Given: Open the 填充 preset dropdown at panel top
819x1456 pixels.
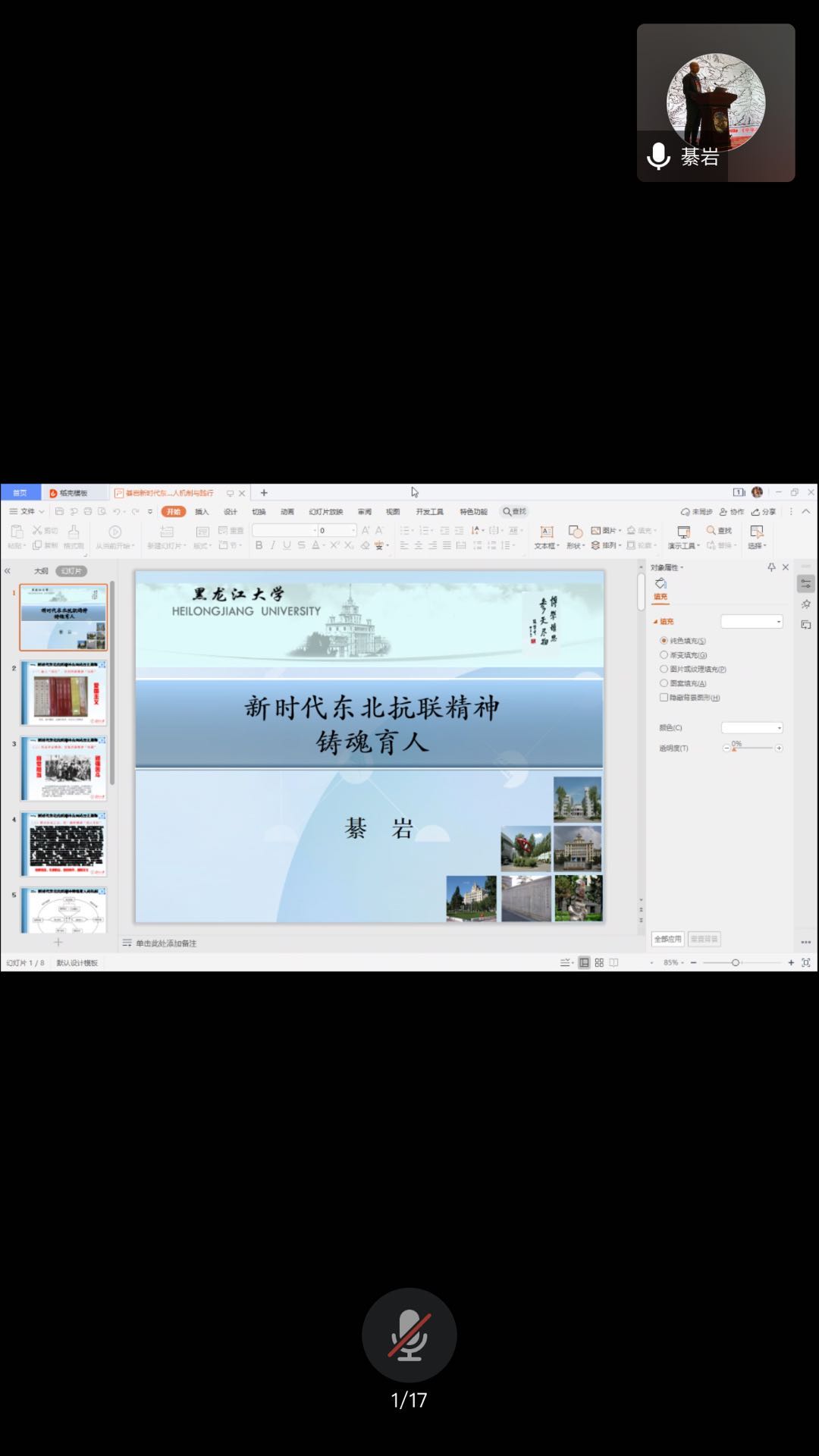Looking at the screenshot, I should pyautogui.click(x=752, y=622).
